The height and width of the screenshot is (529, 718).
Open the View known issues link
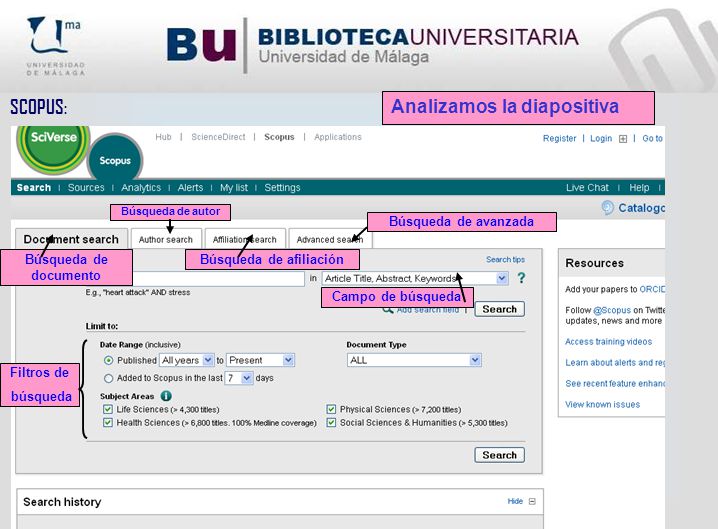point(602,404)
